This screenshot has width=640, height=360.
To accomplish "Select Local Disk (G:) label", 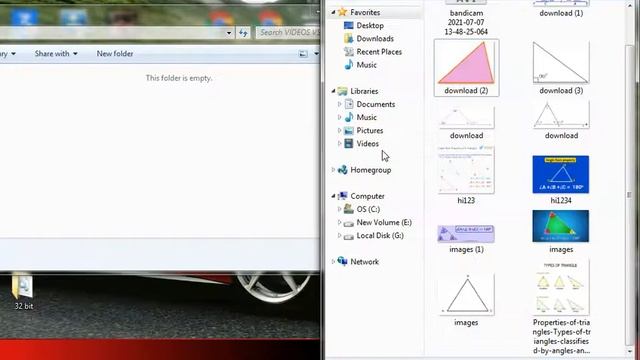I will pyautogui.click(x=380, y=236).
